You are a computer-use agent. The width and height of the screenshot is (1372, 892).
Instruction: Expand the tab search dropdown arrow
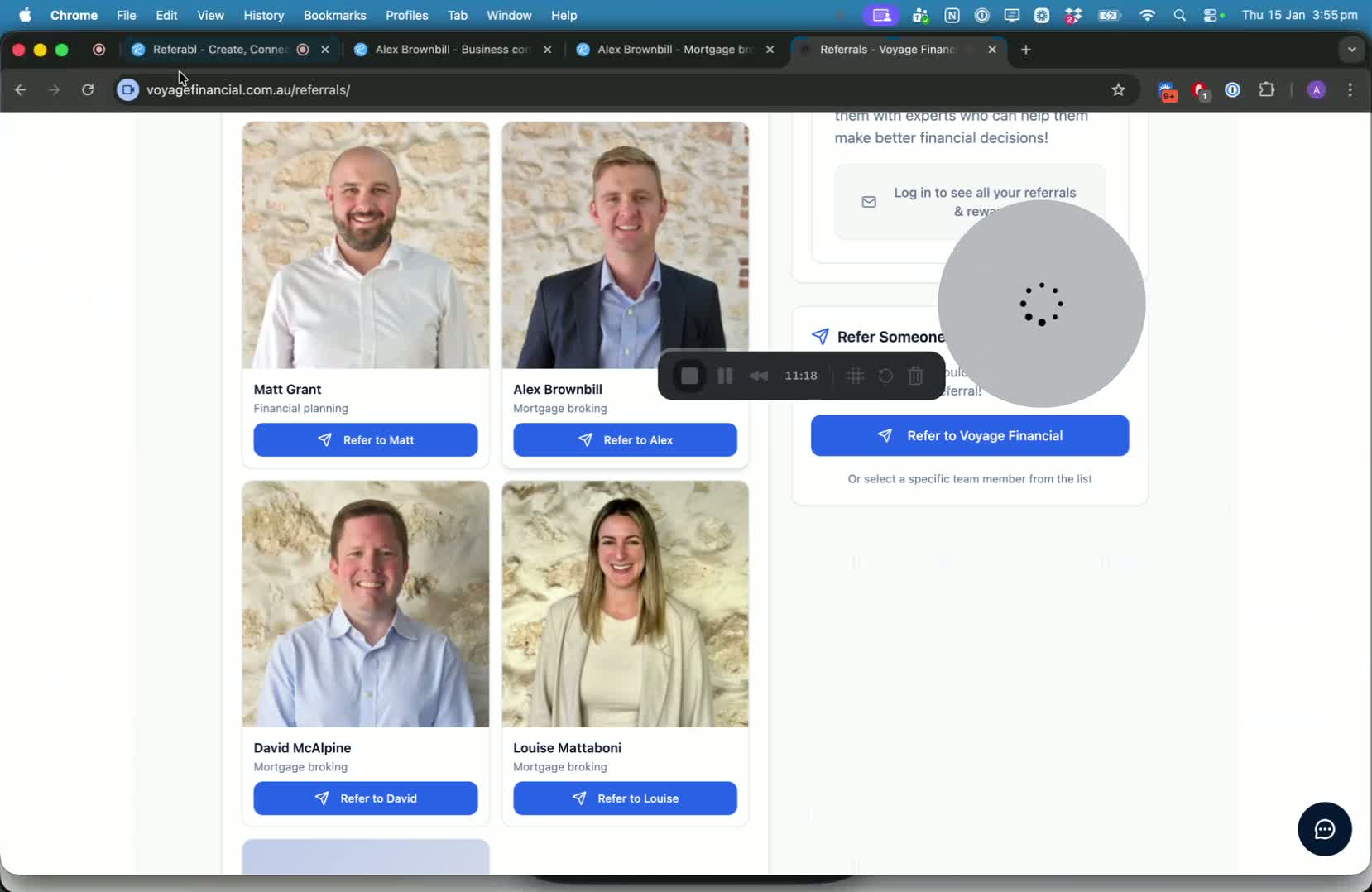1351,50
